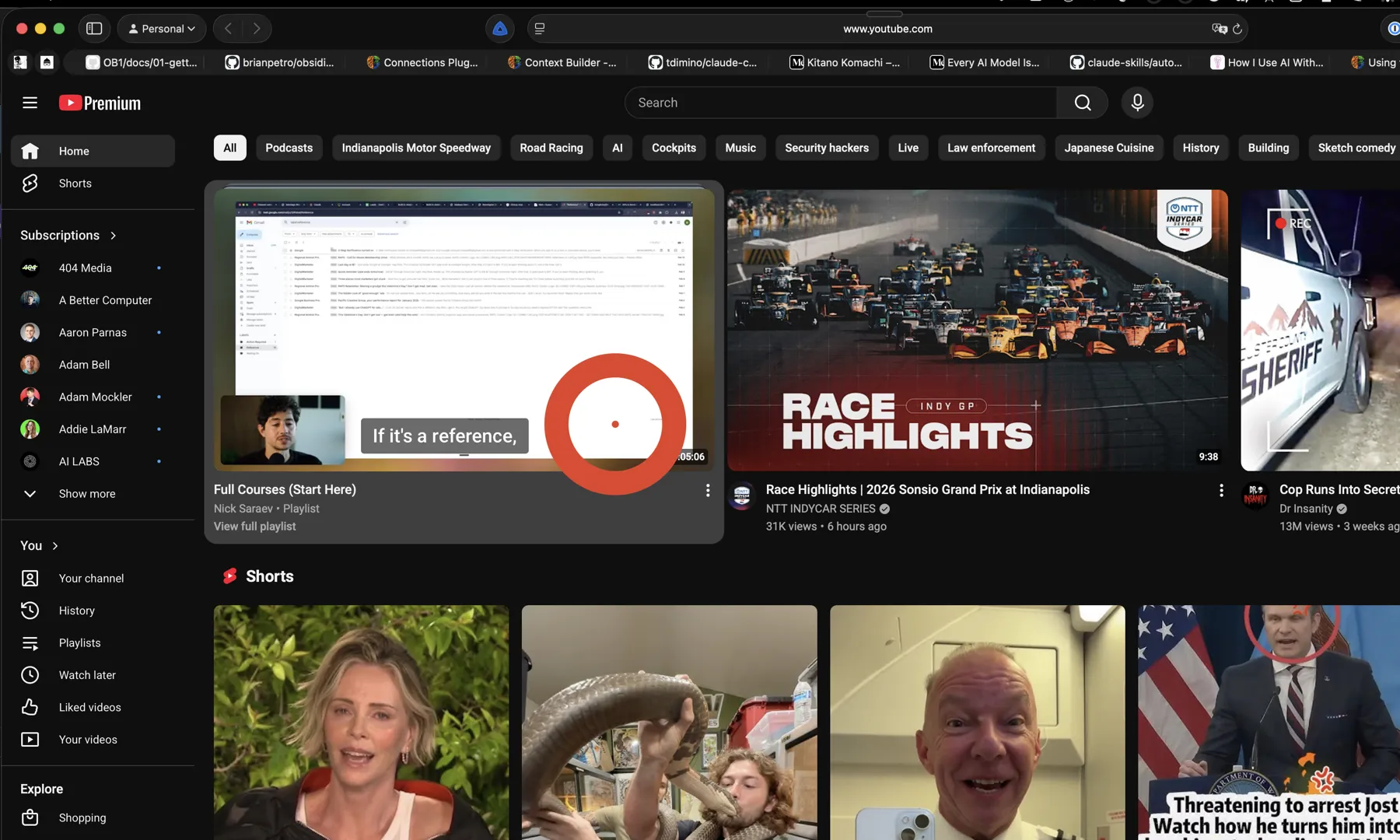The height and width of the screenshot is (840, 1400).
Task: Open watch History in the sidebar
Action: (x=93, y=611)
